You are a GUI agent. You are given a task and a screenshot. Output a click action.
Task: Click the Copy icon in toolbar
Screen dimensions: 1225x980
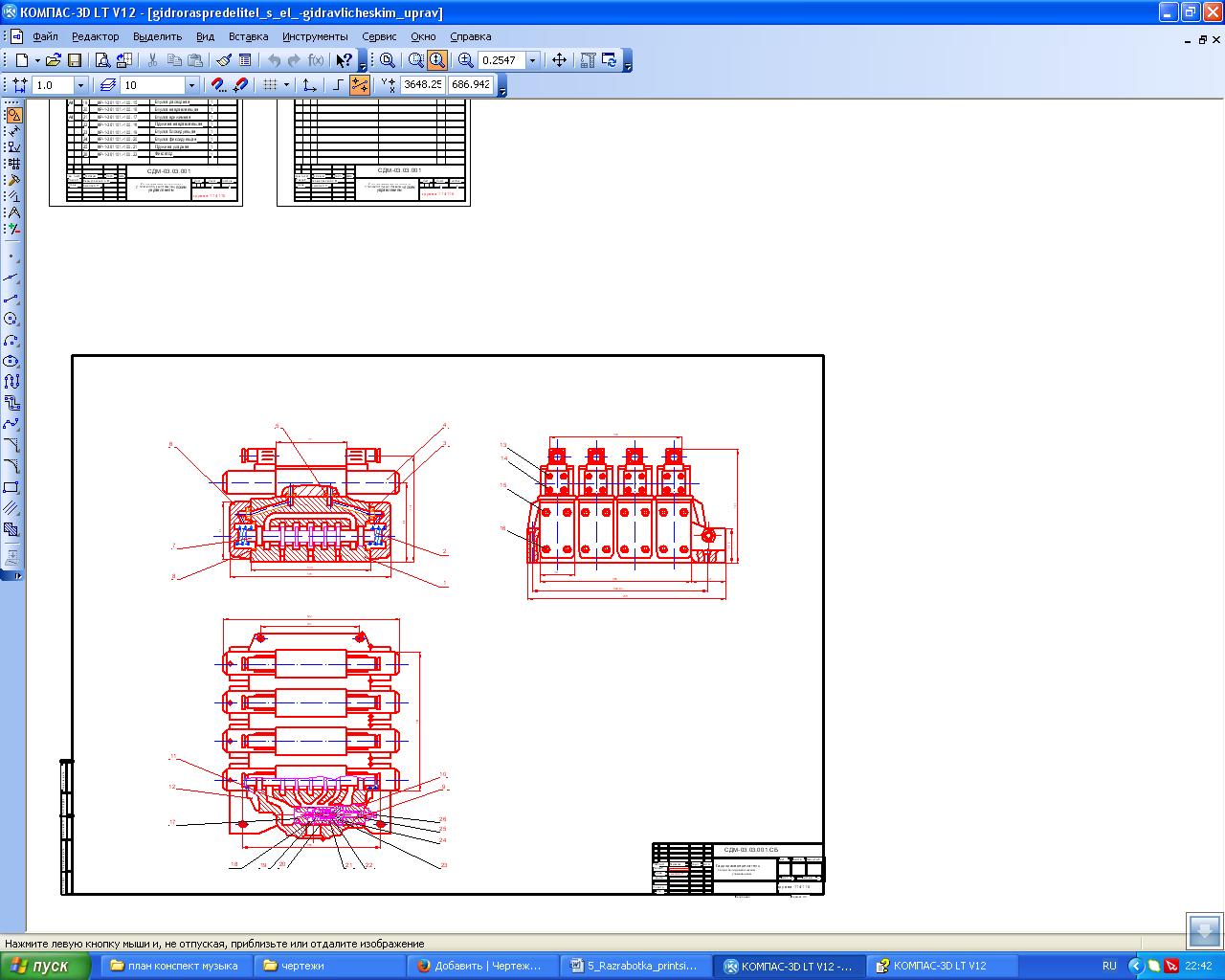174,60
